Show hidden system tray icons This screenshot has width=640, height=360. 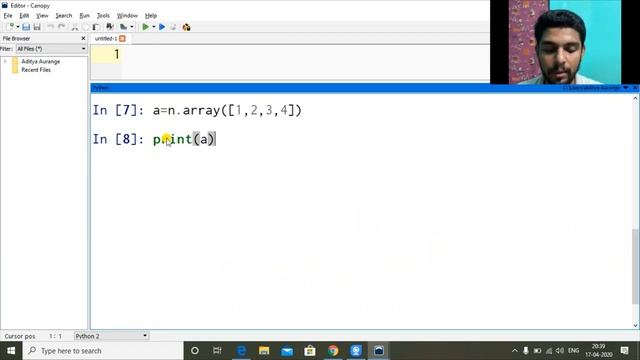[x=514, y=351]
